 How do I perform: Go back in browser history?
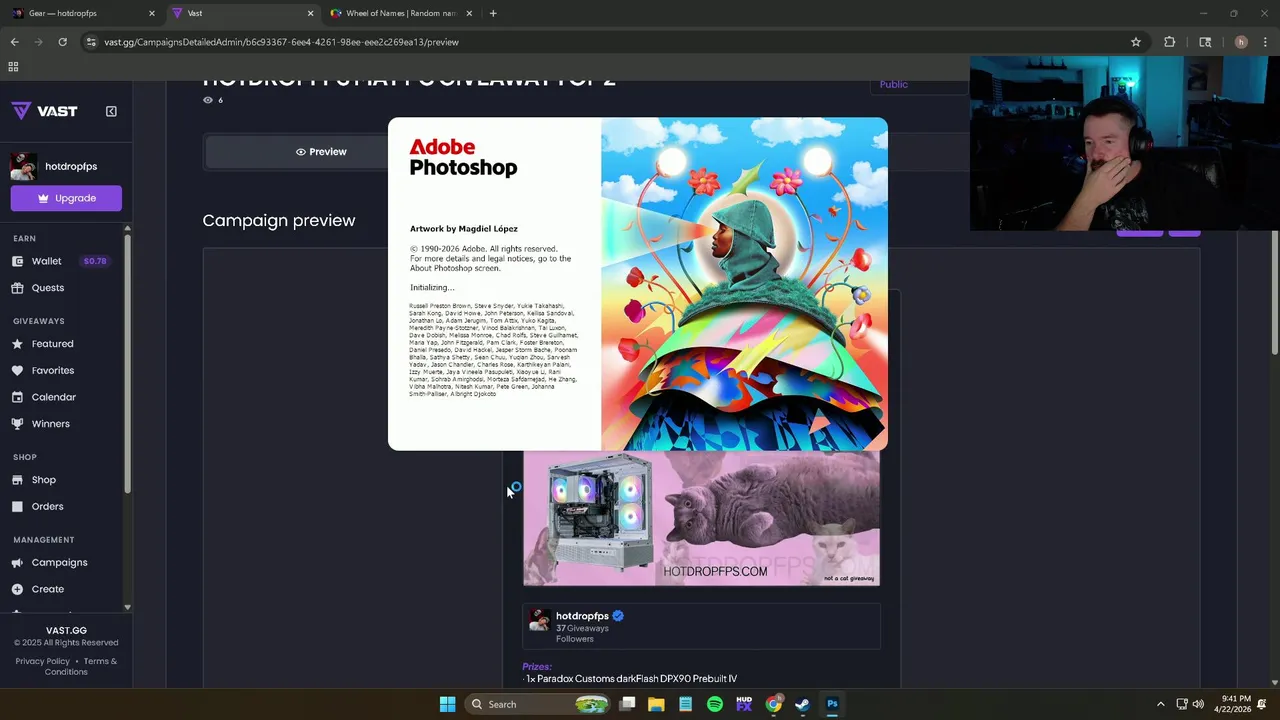[x=14, y=42]
